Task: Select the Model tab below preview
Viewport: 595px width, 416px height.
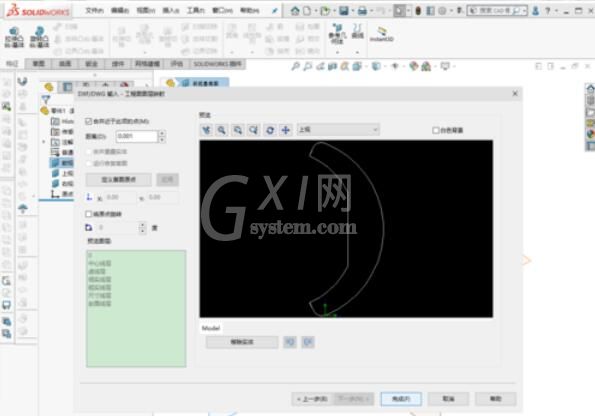Action: [211, 328]
